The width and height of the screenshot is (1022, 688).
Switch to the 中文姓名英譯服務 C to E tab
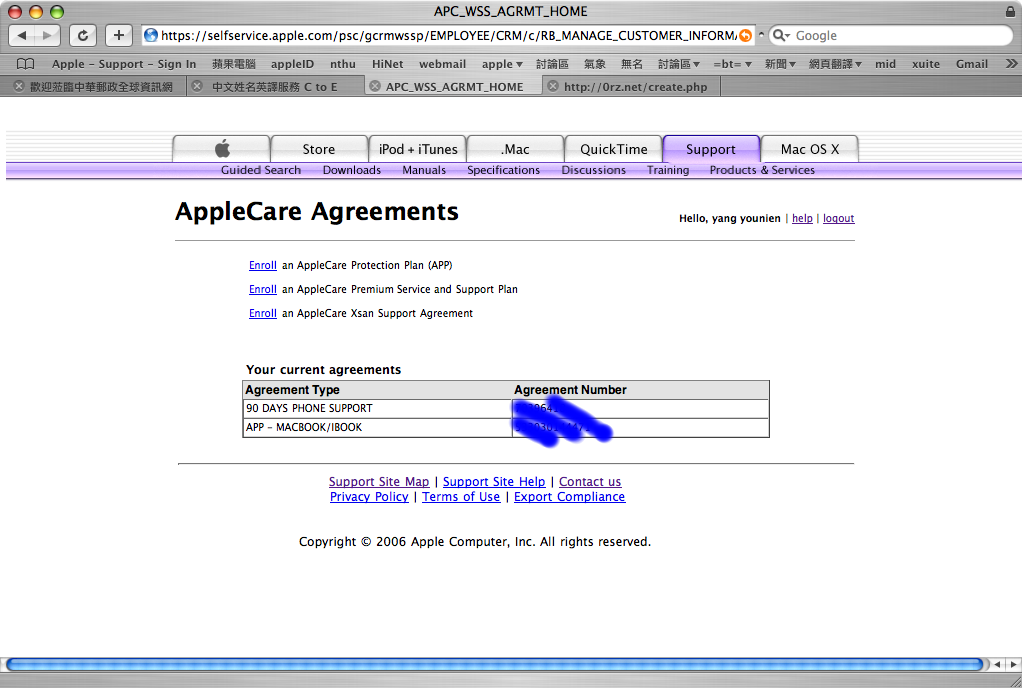tap(274, 87)
